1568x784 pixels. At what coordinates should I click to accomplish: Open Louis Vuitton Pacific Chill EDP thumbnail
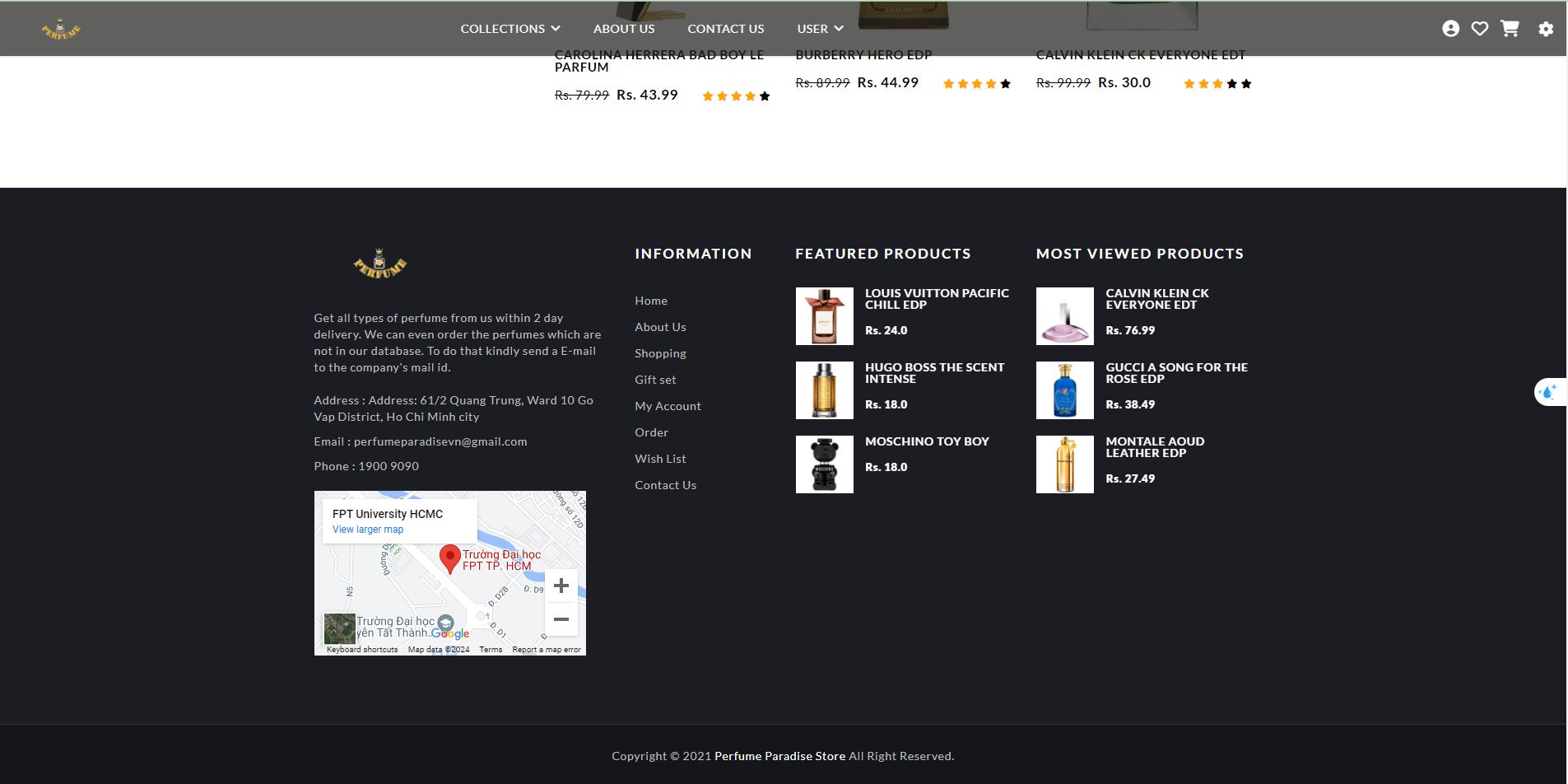[825, 316]
